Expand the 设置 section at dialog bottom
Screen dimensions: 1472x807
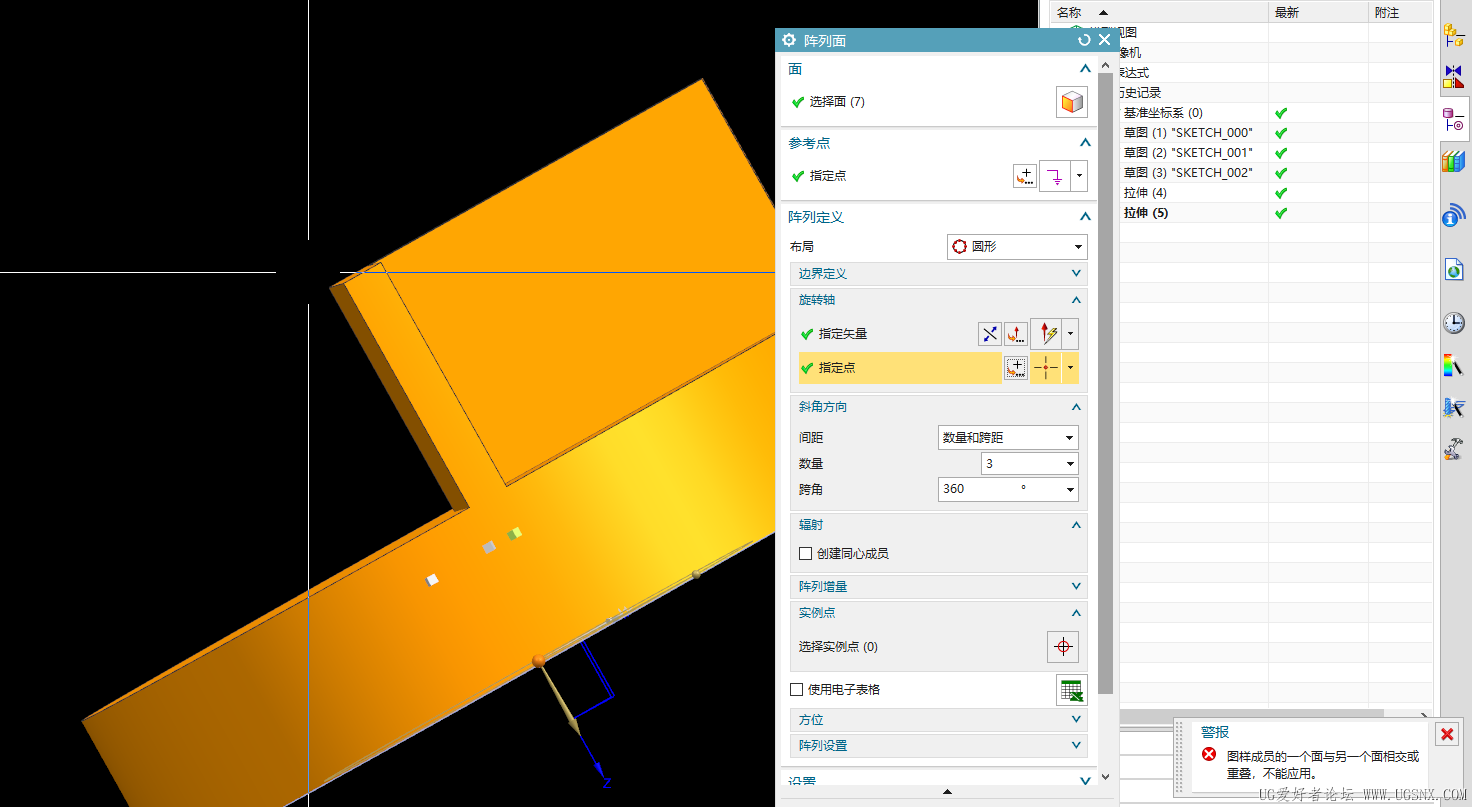click(x=1085, y=781)
